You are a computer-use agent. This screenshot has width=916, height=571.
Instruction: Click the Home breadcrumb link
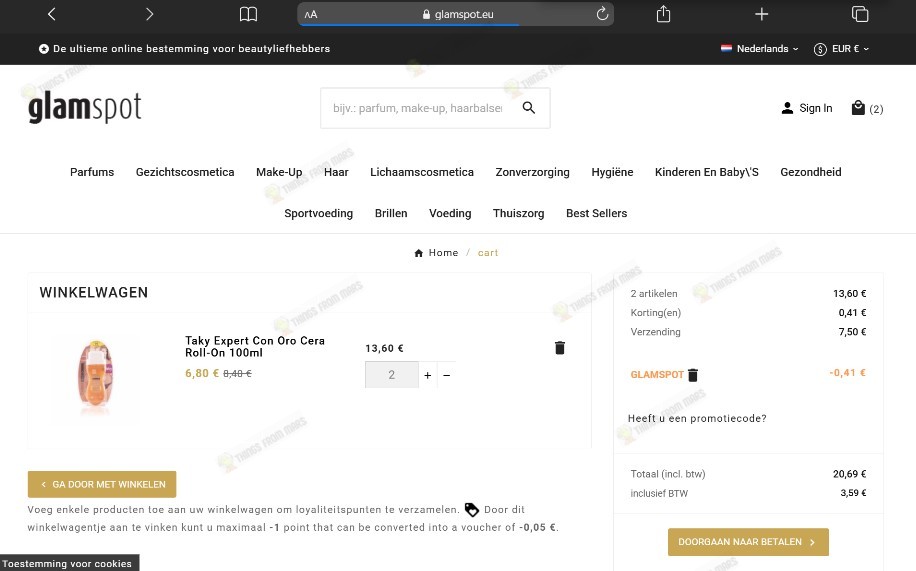(x=443, y=252)
